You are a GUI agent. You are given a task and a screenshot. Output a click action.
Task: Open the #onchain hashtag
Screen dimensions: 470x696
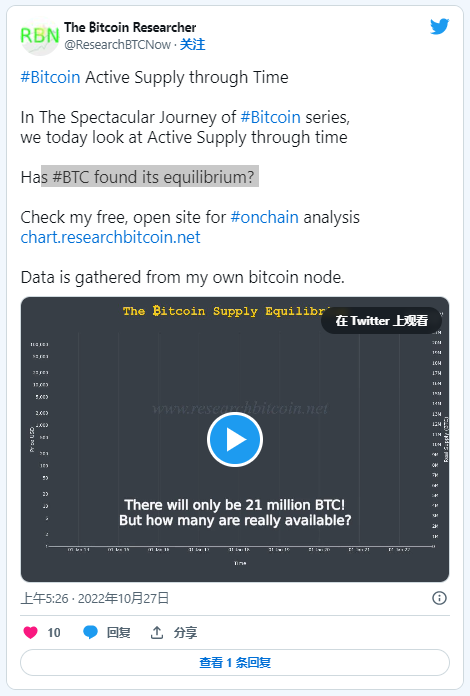(265, 218)
